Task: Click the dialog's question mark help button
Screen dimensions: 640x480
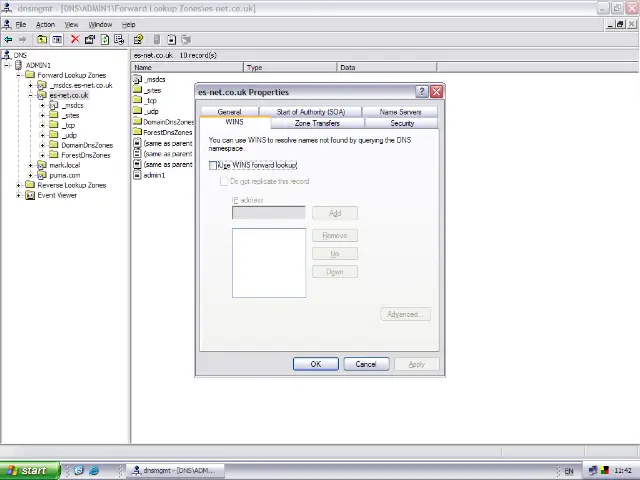Action: (422, 91)
